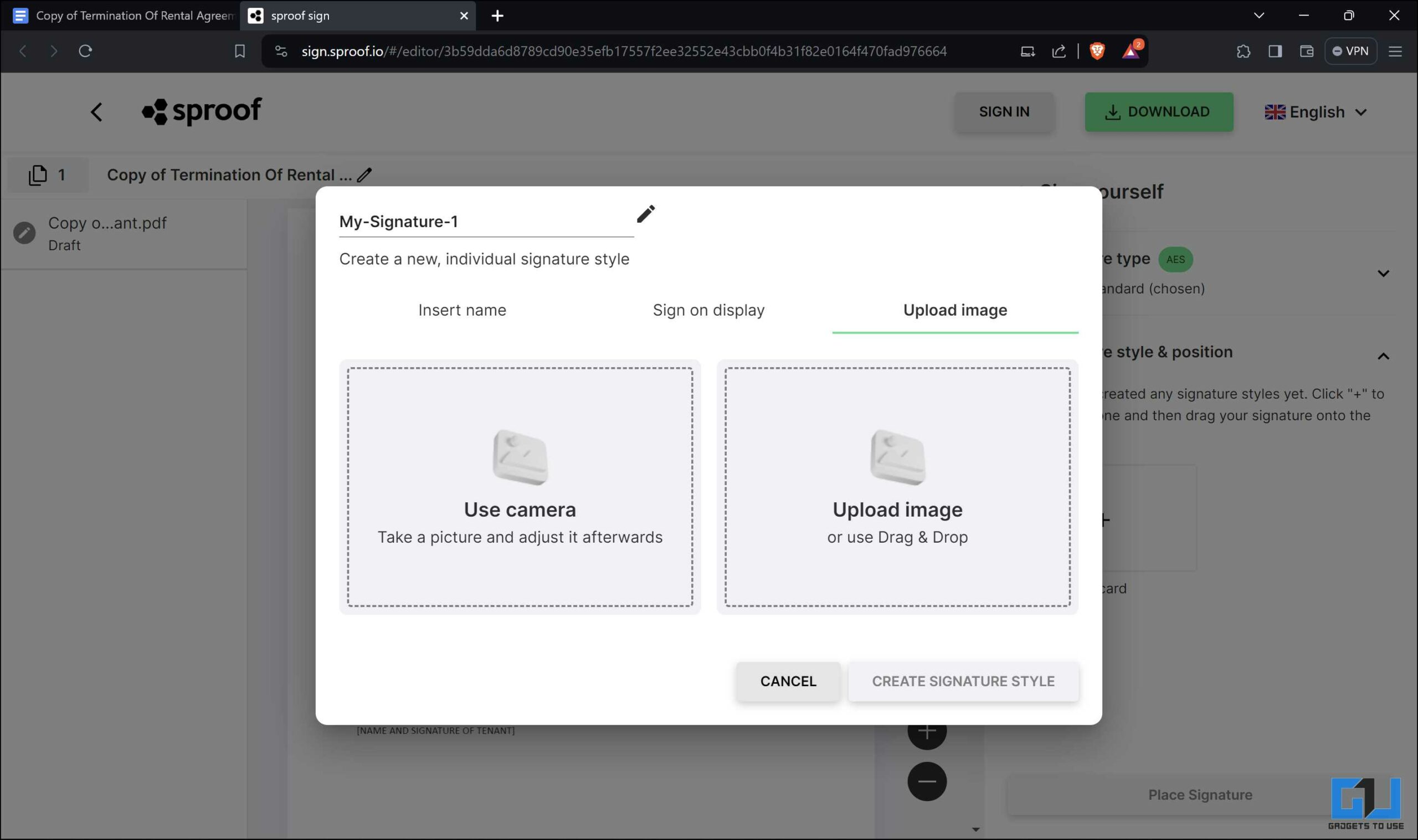Reload the page
This screenshot has height=840, width=1418.
(x=85, y=51)
